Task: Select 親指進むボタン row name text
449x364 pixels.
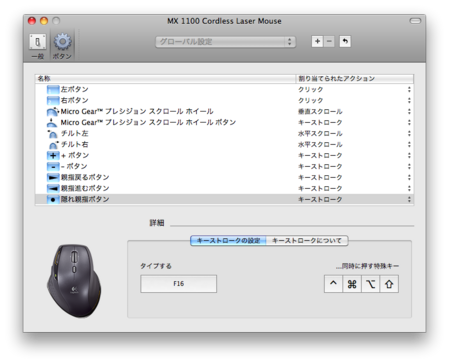Action: [85, 188]
